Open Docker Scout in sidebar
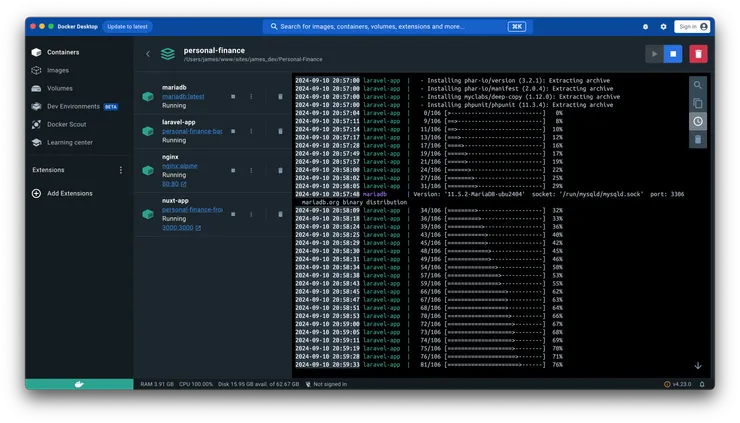This screenshot has width=740, height=423. 68,124
